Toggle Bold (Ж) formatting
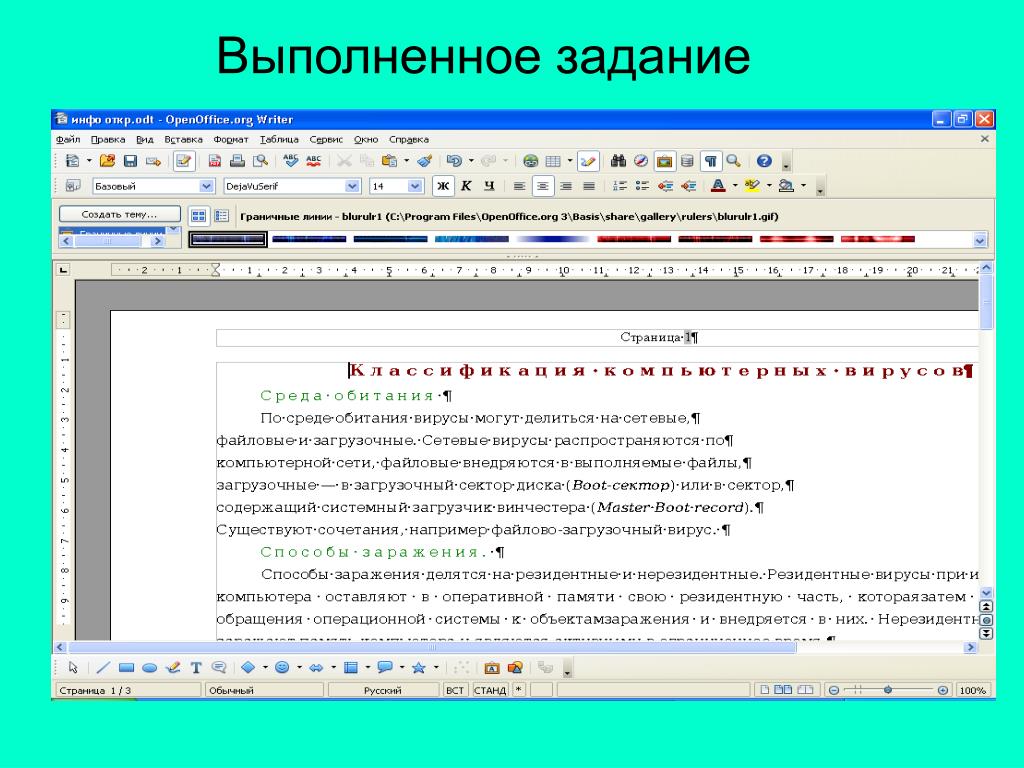This screenshot has height=768, width=1024. click(x=443, y=186)
